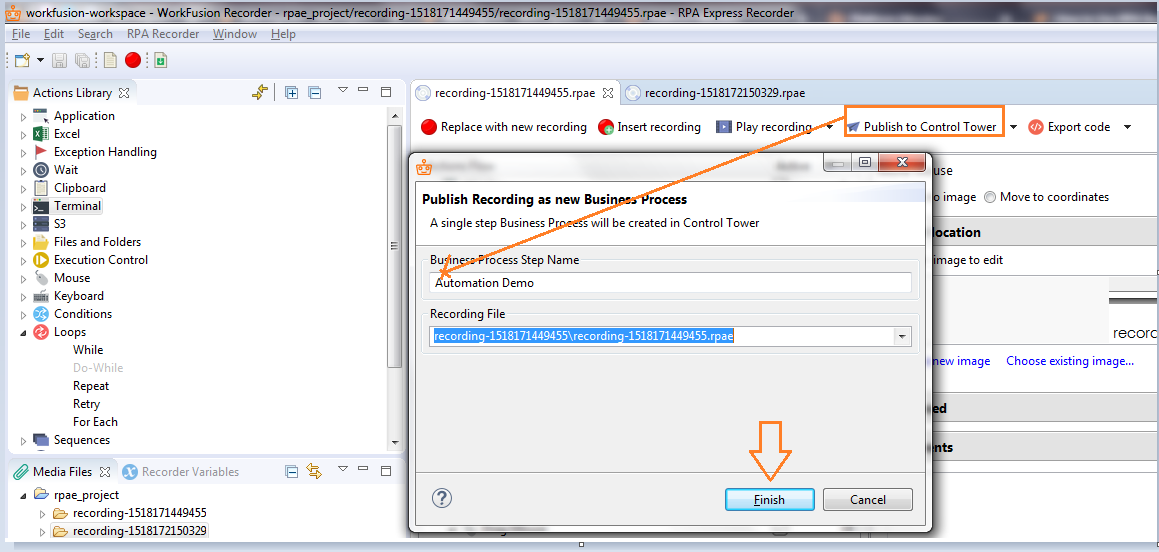
Task: Open the Edit menu
Action: coord(54,34)
